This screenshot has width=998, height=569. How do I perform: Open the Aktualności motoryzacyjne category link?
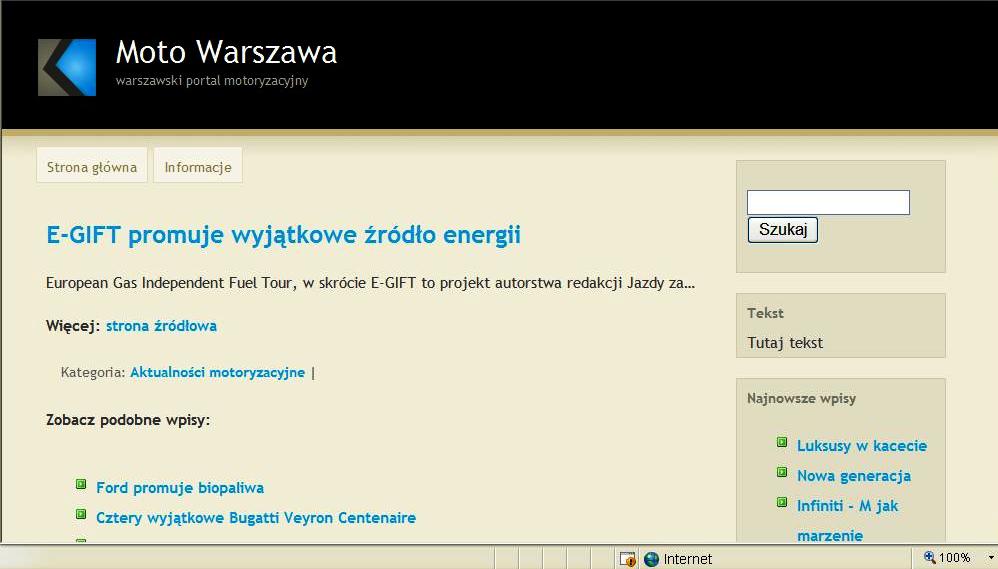tap(217, 373)
